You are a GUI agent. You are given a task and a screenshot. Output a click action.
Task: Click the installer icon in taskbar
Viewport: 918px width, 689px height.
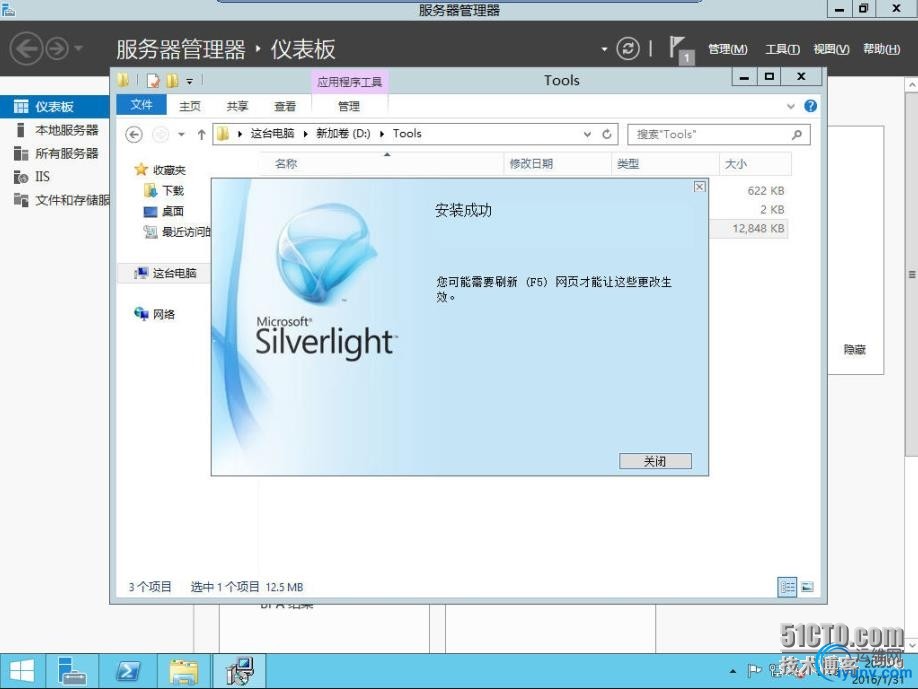click(x=240, y=671)
